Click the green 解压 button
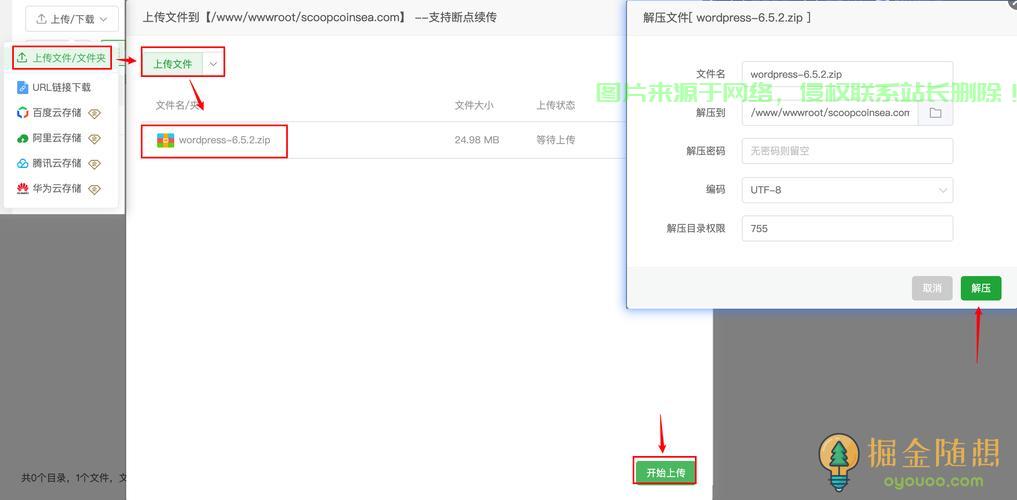This screenshot has height=500, width=1017. (981, 288)
